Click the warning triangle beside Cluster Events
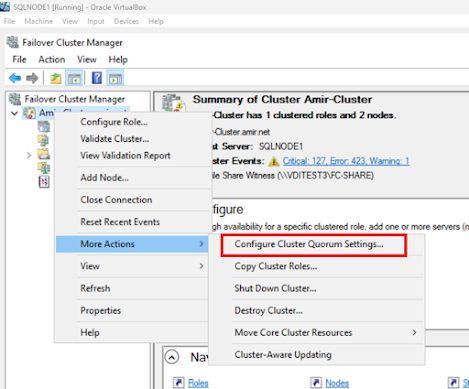This screenshot has width=469, height=389. click(274, 161)
